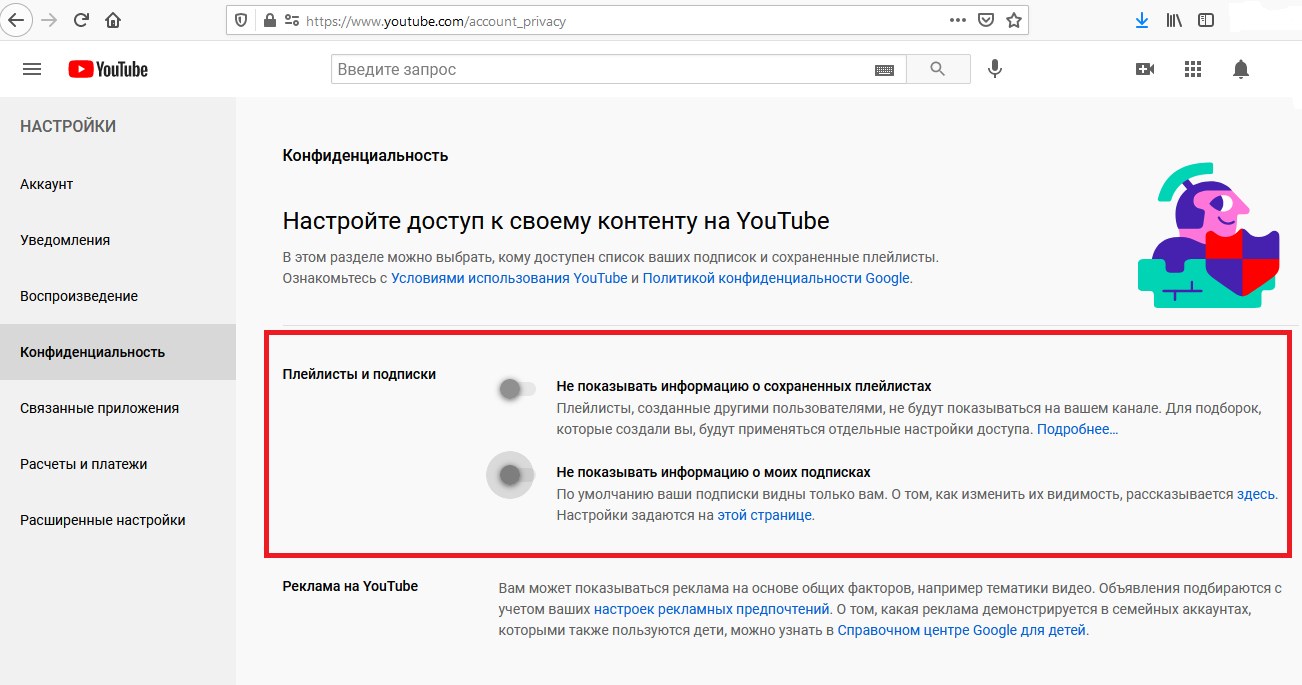Open the YouTube apps grid
This screenshot has width=1302, height=685.
coord(1192,69)
